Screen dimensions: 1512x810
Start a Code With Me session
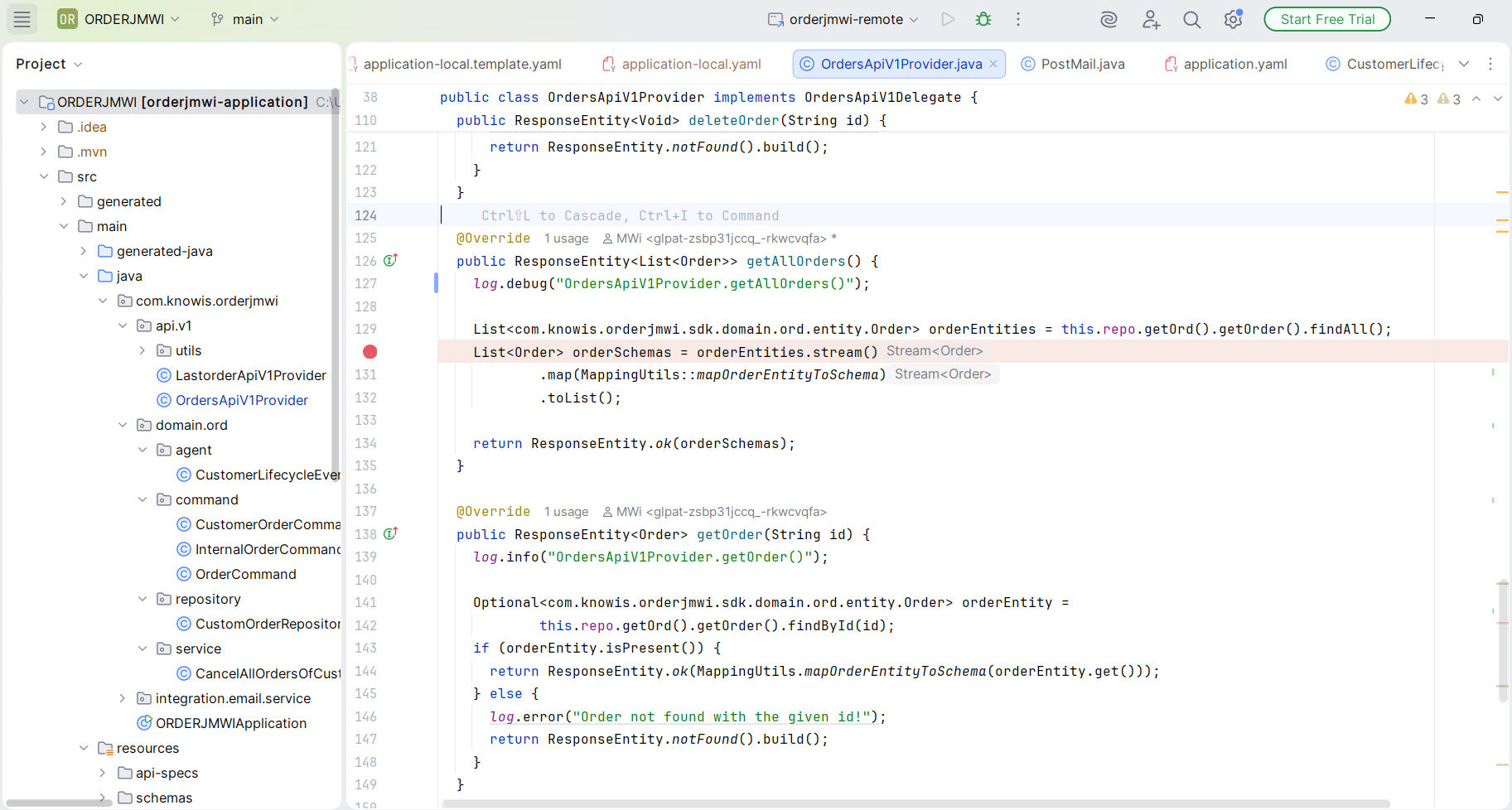(x=1150, y=19)
